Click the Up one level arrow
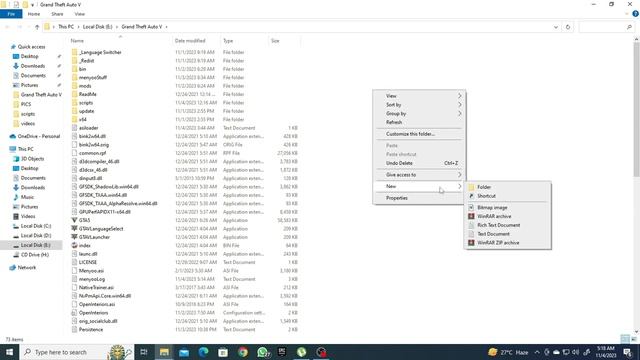The width and height of the screenshot is (640, 360). (x=37, y=27)
